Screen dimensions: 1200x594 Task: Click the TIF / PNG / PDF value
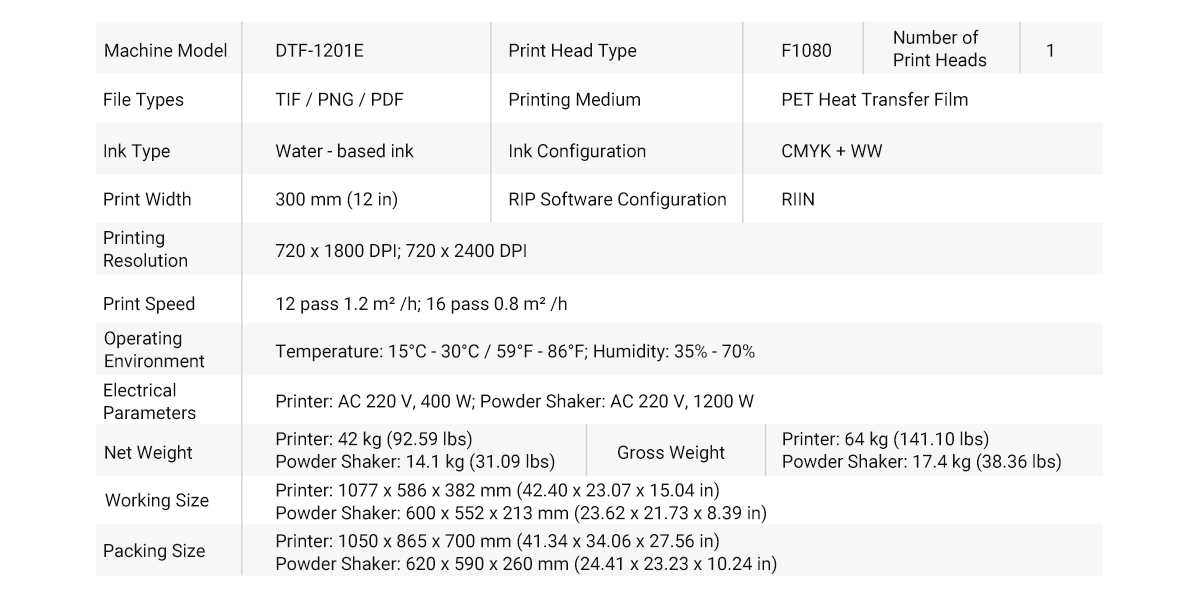click(339, 100)
